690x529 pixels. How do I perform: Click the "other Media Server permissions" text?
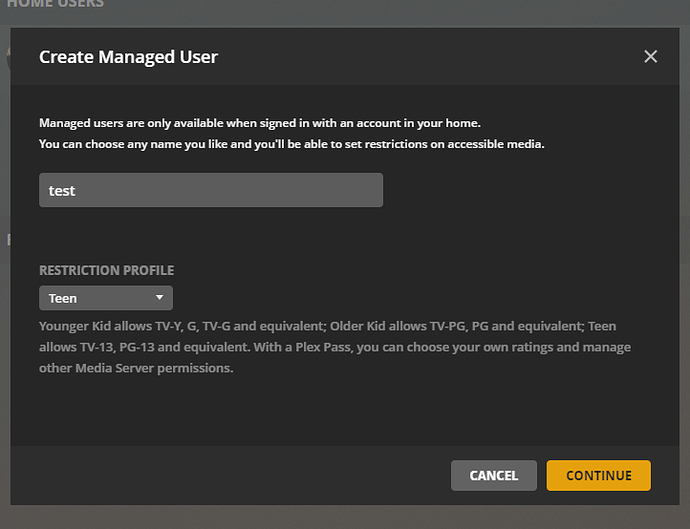click(136, 367)
